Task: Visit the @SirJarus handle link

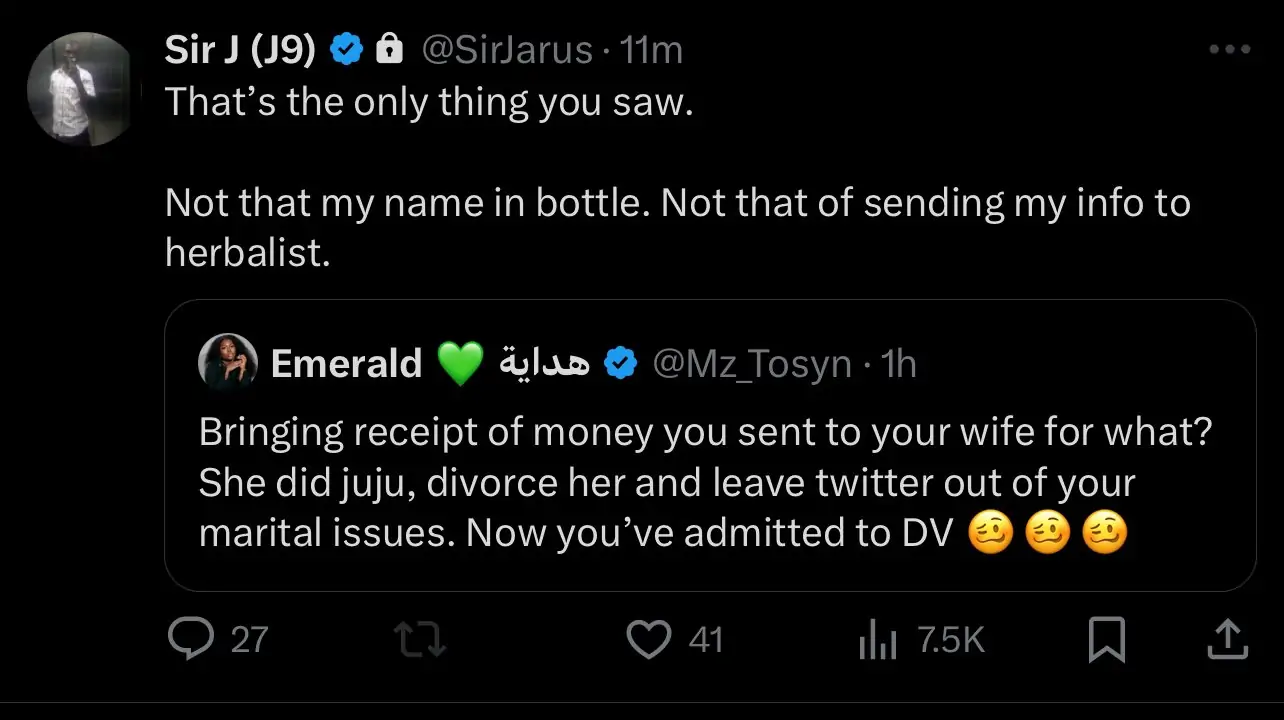Action: 507,50
